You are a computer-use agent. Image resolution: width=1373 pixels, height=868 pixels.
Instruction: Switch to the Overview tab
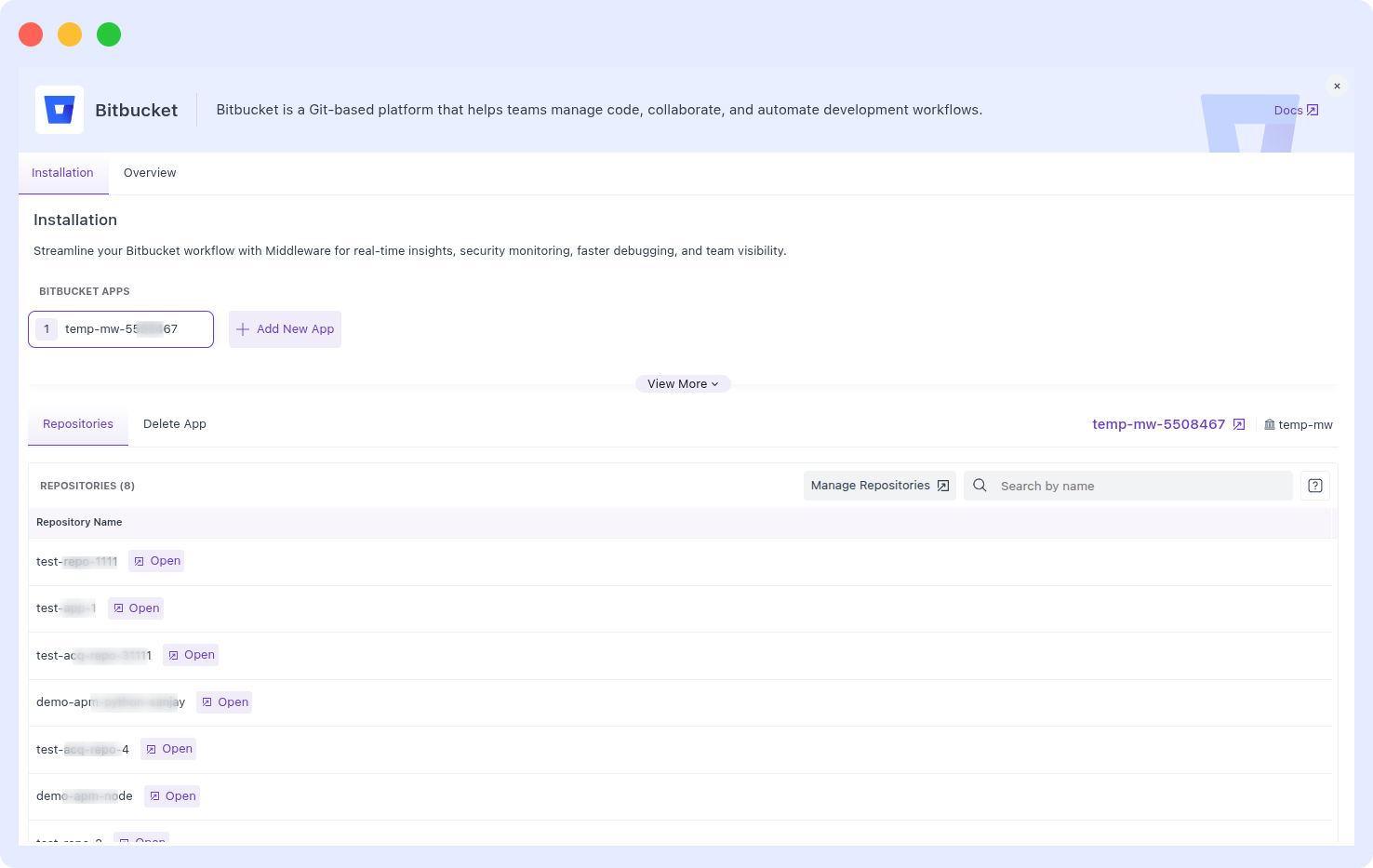coord(149,172)
